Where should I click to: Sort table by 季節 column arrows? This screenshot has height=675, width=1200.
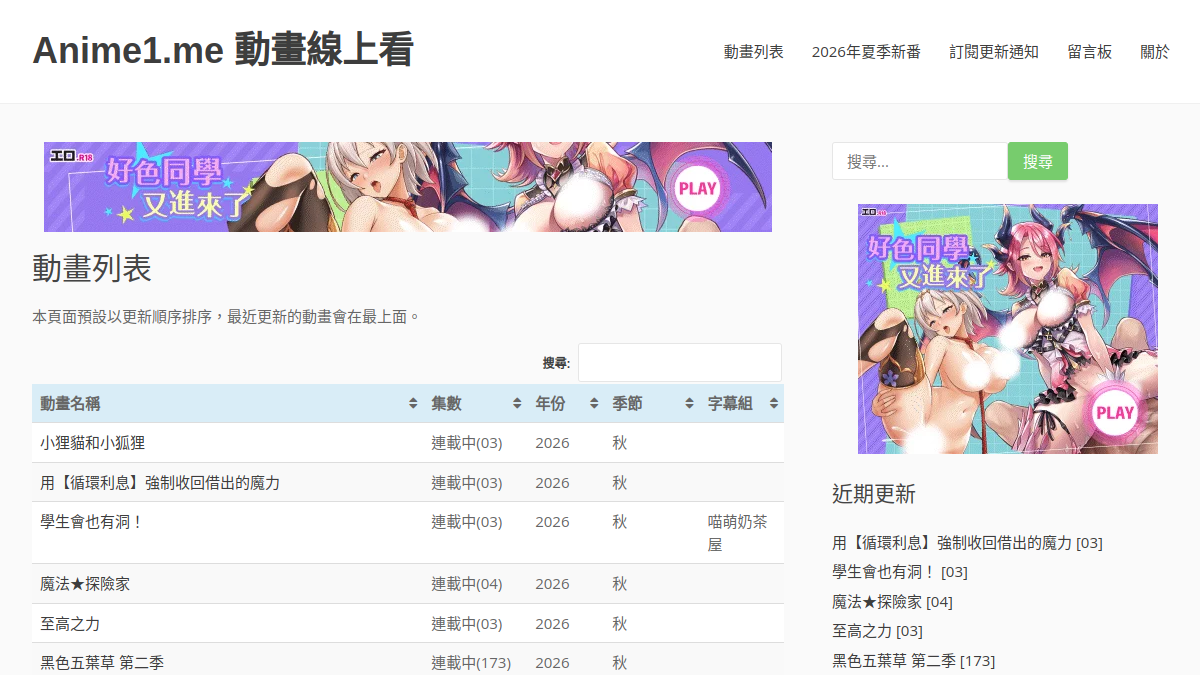click(689, 404)
